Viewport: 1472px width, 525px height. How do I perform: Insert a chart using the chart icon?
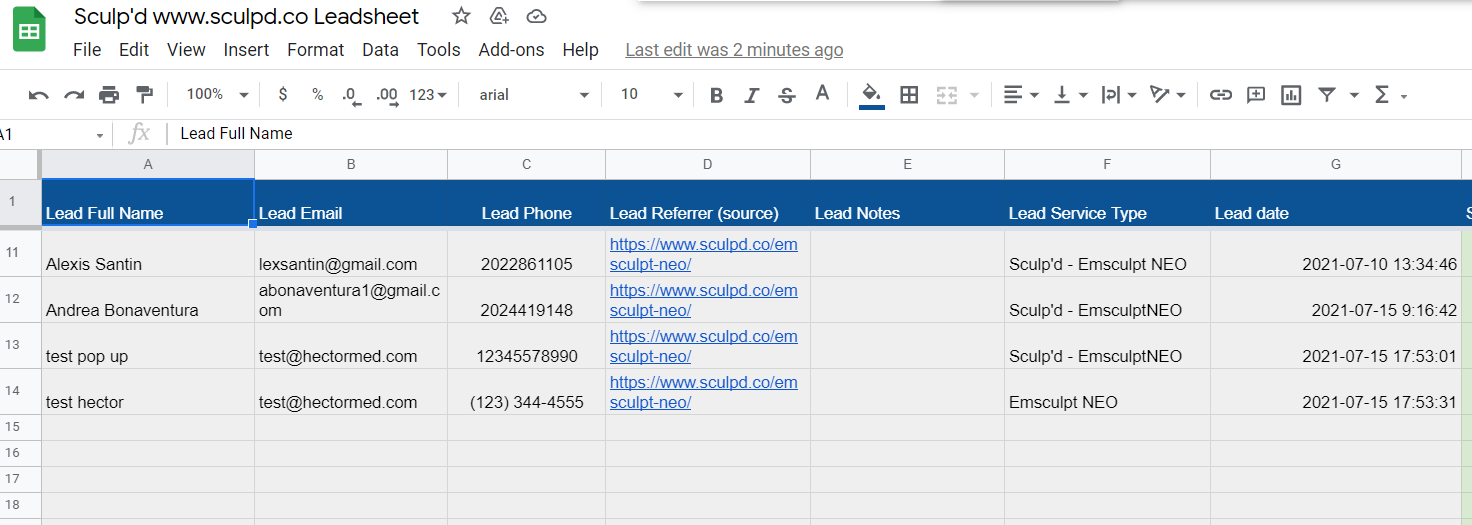click(1291, 95)
